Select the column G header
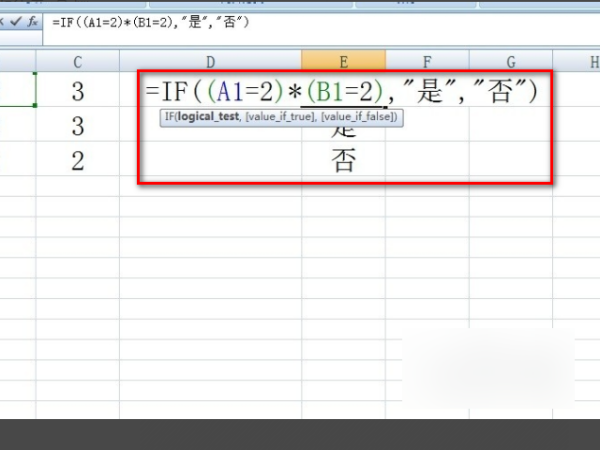The height and width of the screenshot is (450, 600). click(x=511, y=62)
